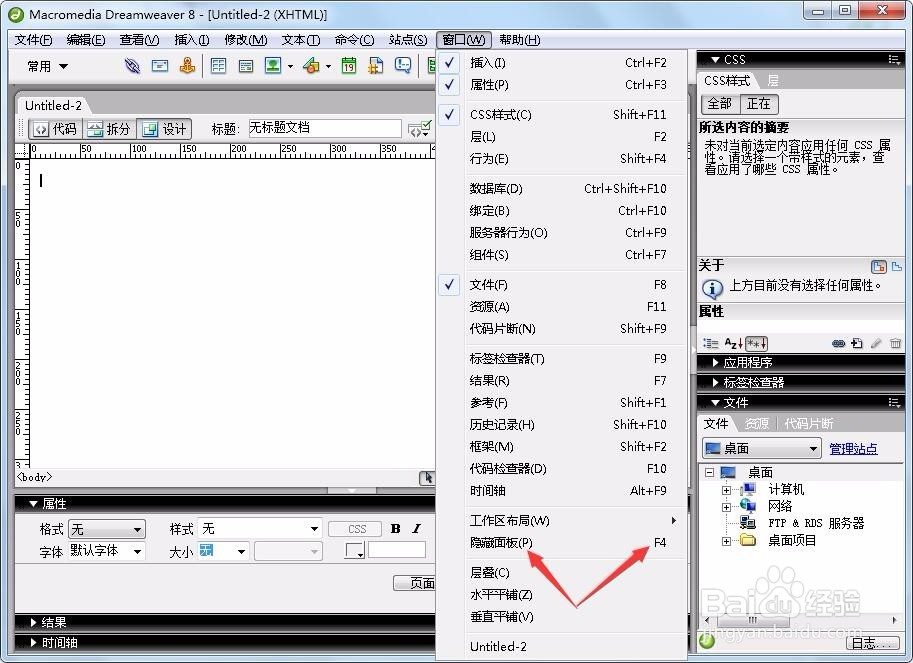The height and width of the screenshot is (663, 913).
Task: Click the 正在 button in CSS panel
Action: (759, 104)
